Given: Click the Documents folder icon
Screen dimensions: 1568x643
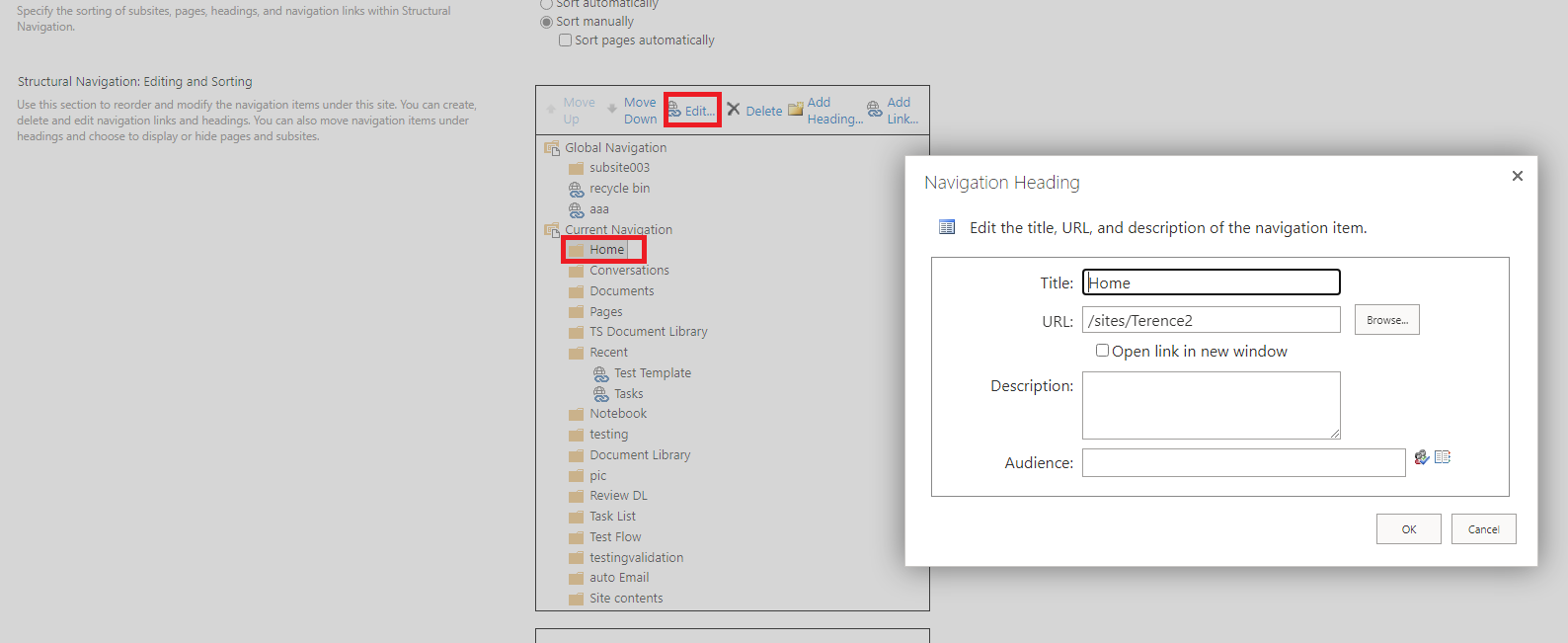Looking at the screenshot, I should pyautogui.click(x=577, y=292).
